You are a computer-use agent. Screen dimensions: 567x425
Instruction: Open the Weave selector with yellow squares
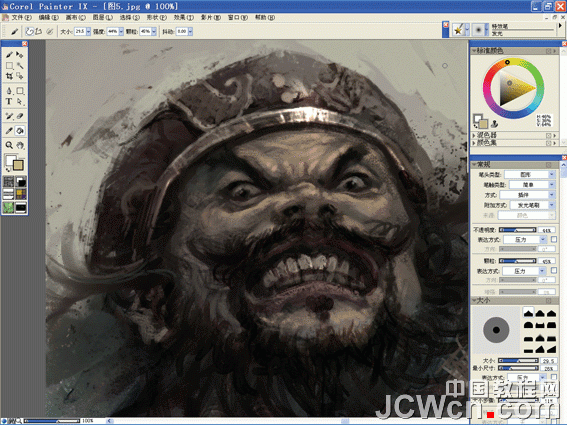(x=21, y=194)
